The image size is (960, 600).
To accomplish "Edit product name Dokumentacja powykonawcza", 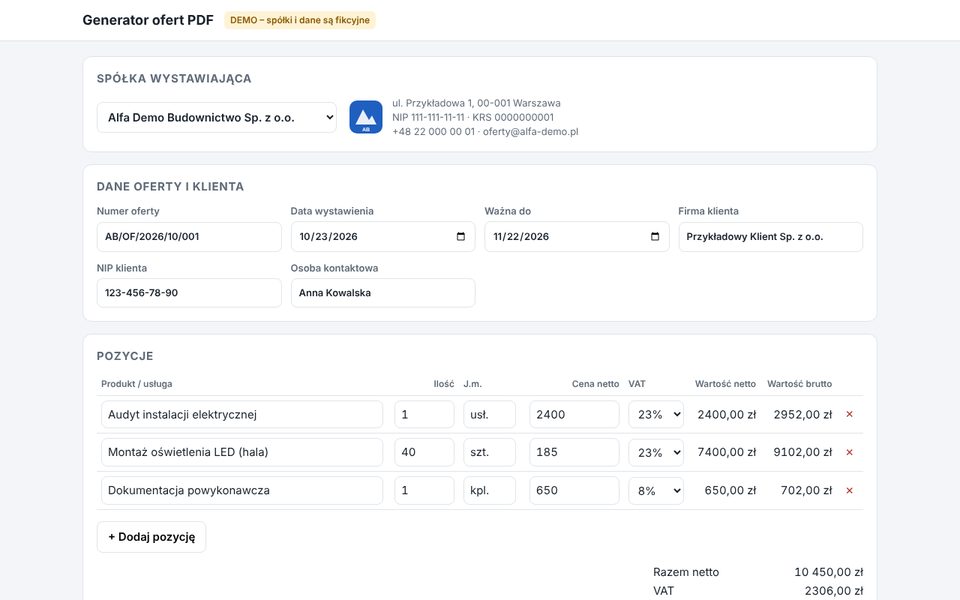I will click(x=242, y=490).
